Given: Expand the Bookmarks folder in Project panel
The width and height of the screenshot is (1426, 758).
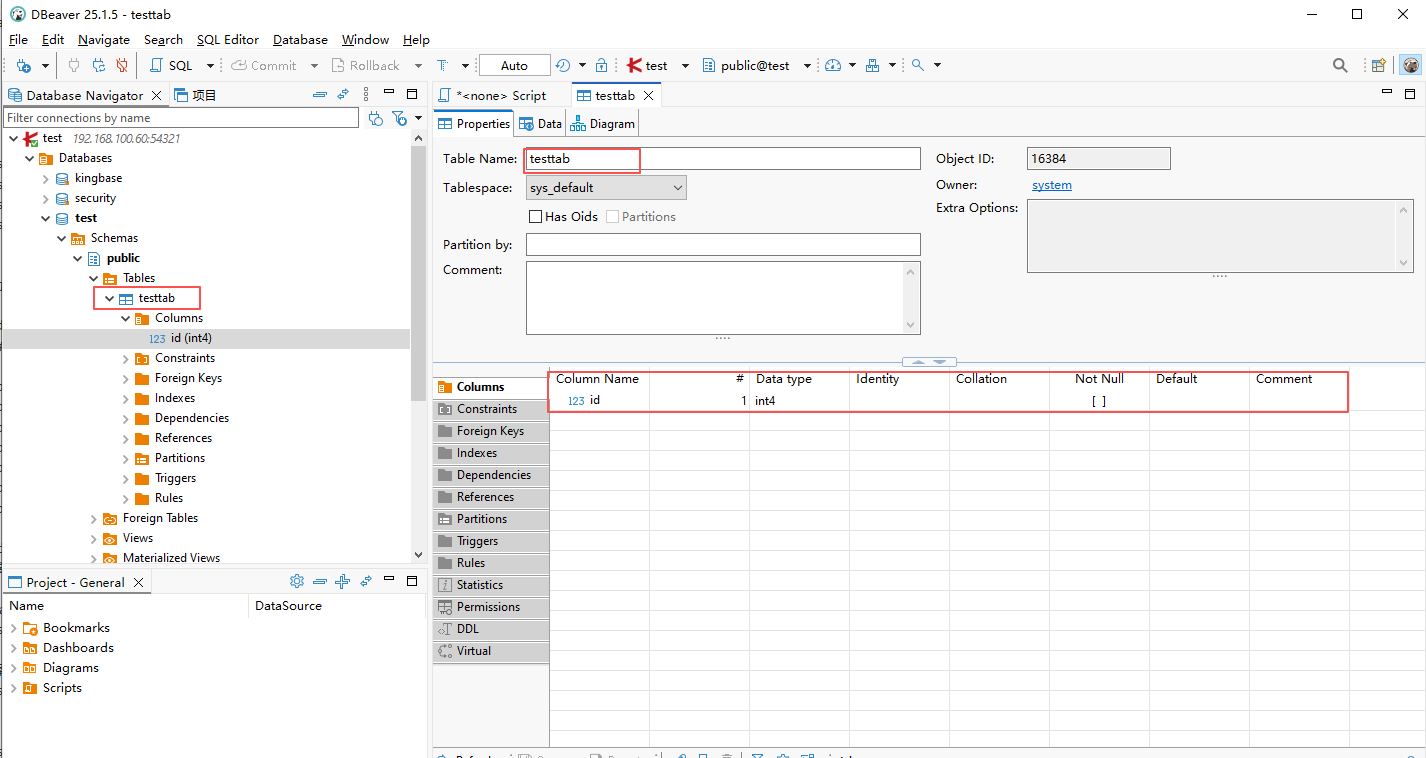Looking at the screenshot, I should click(x=13, y=628).
